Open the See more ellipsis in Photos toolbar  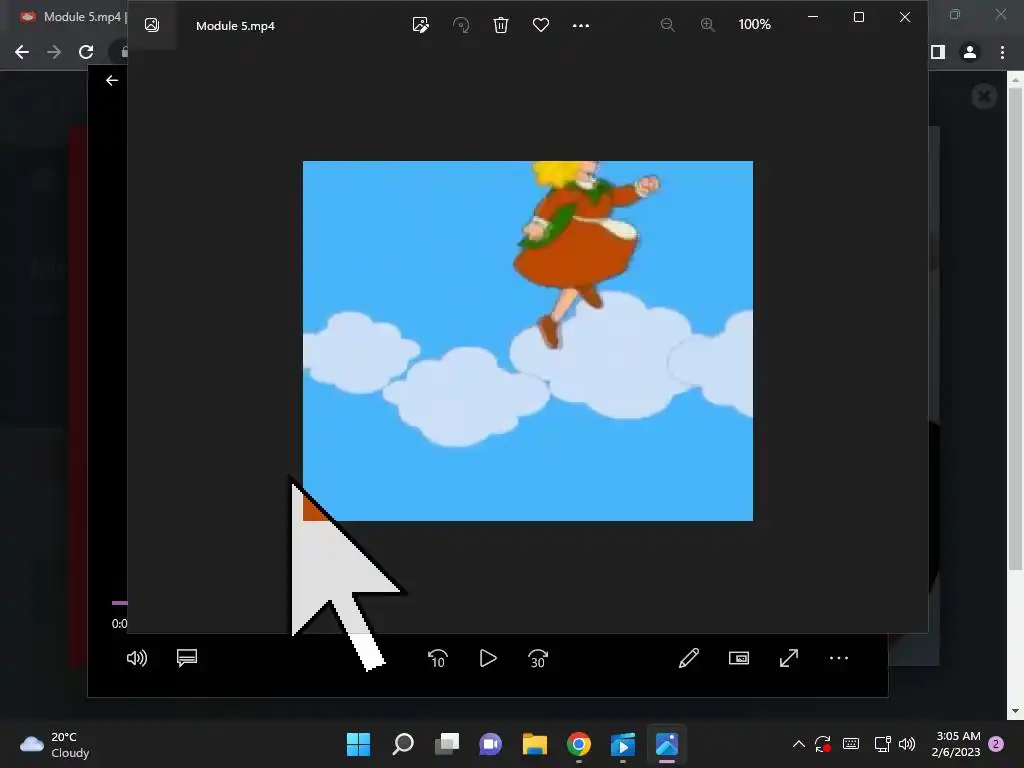pos(581,25)
